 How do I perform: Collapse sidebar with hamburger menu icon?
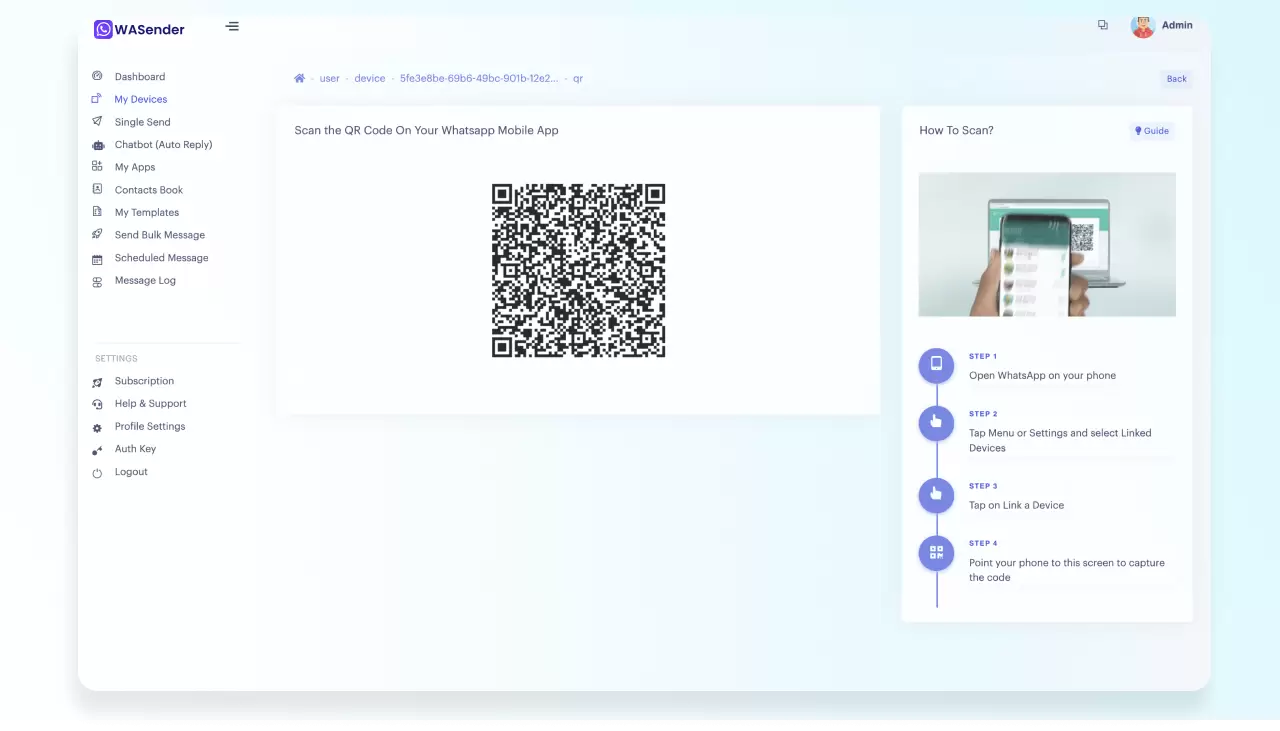(232, 26)
